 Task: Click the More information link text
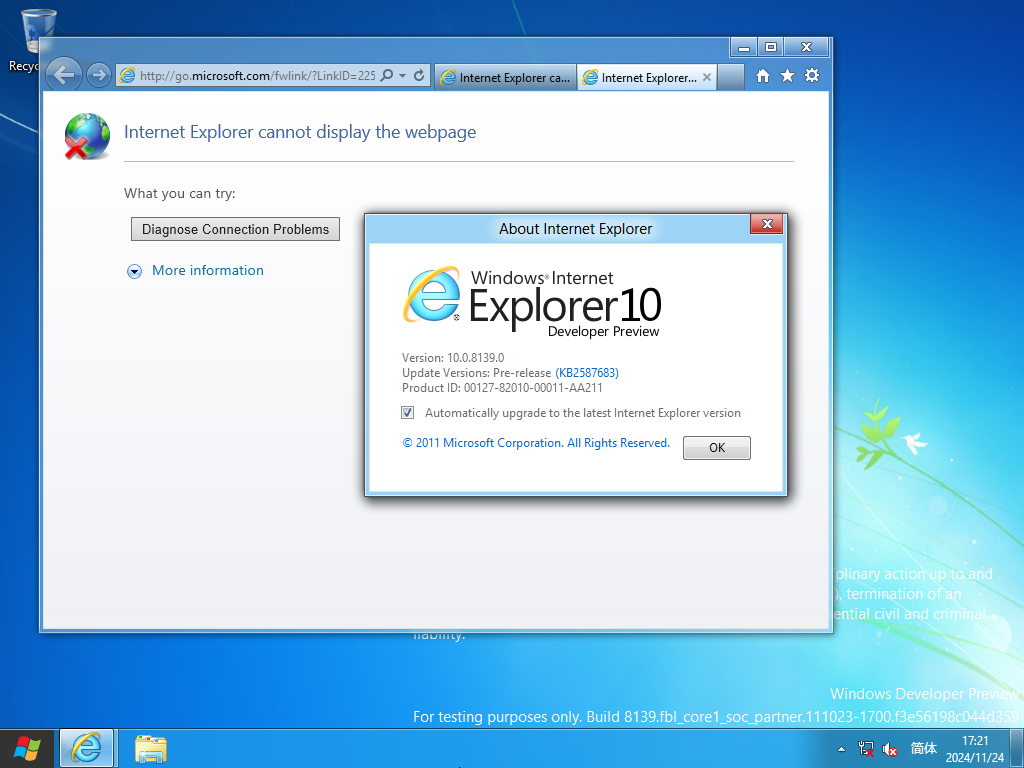pos(208,270)
